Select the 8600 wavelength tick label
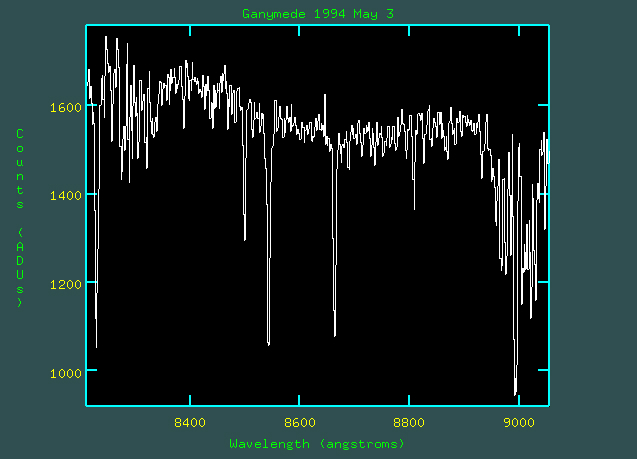Image resolution: width=637 pixels, height=459 pixels. point(299,422)
